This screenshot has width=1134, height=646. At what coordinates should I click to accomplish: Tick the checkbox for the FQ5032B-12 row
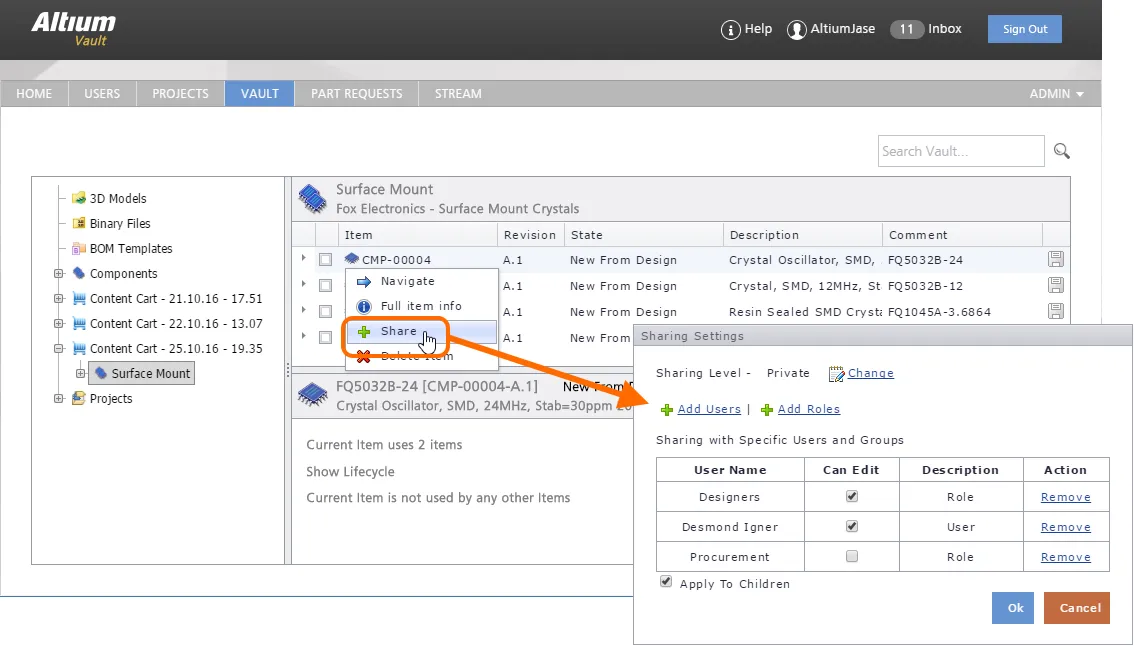(325, 285)
